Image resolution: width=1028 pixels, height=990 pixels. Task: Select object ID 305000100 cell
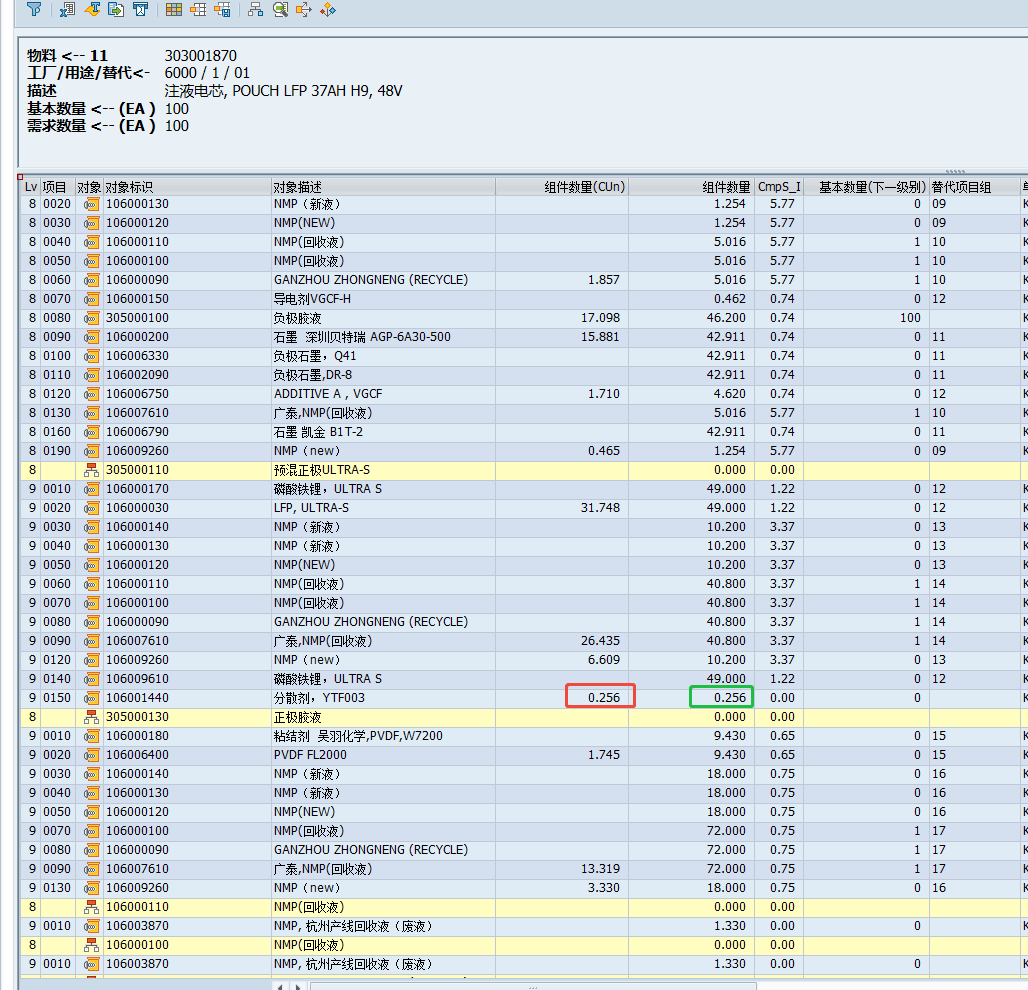(138, 318)
